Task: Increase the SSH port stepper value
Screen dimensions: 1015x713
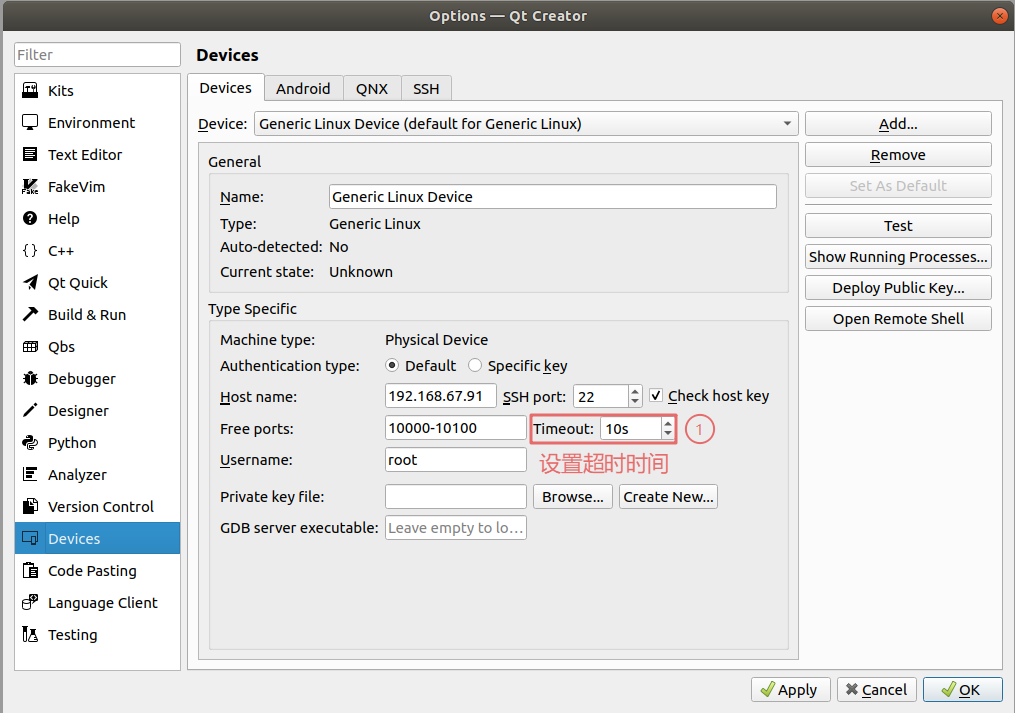Action: (635, 391)
